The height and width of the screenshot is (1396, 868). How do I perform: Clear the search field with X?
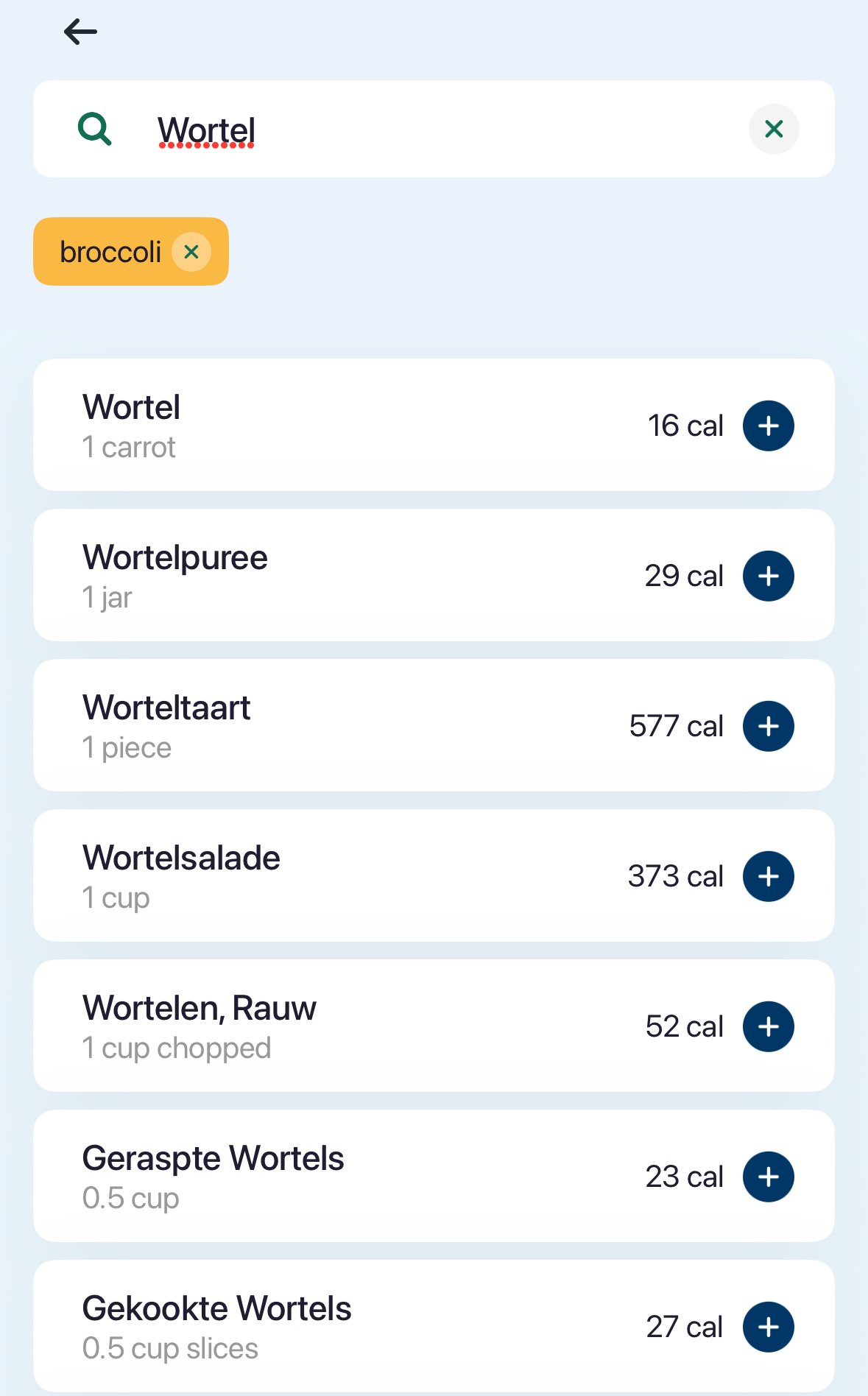coord(773,130)
